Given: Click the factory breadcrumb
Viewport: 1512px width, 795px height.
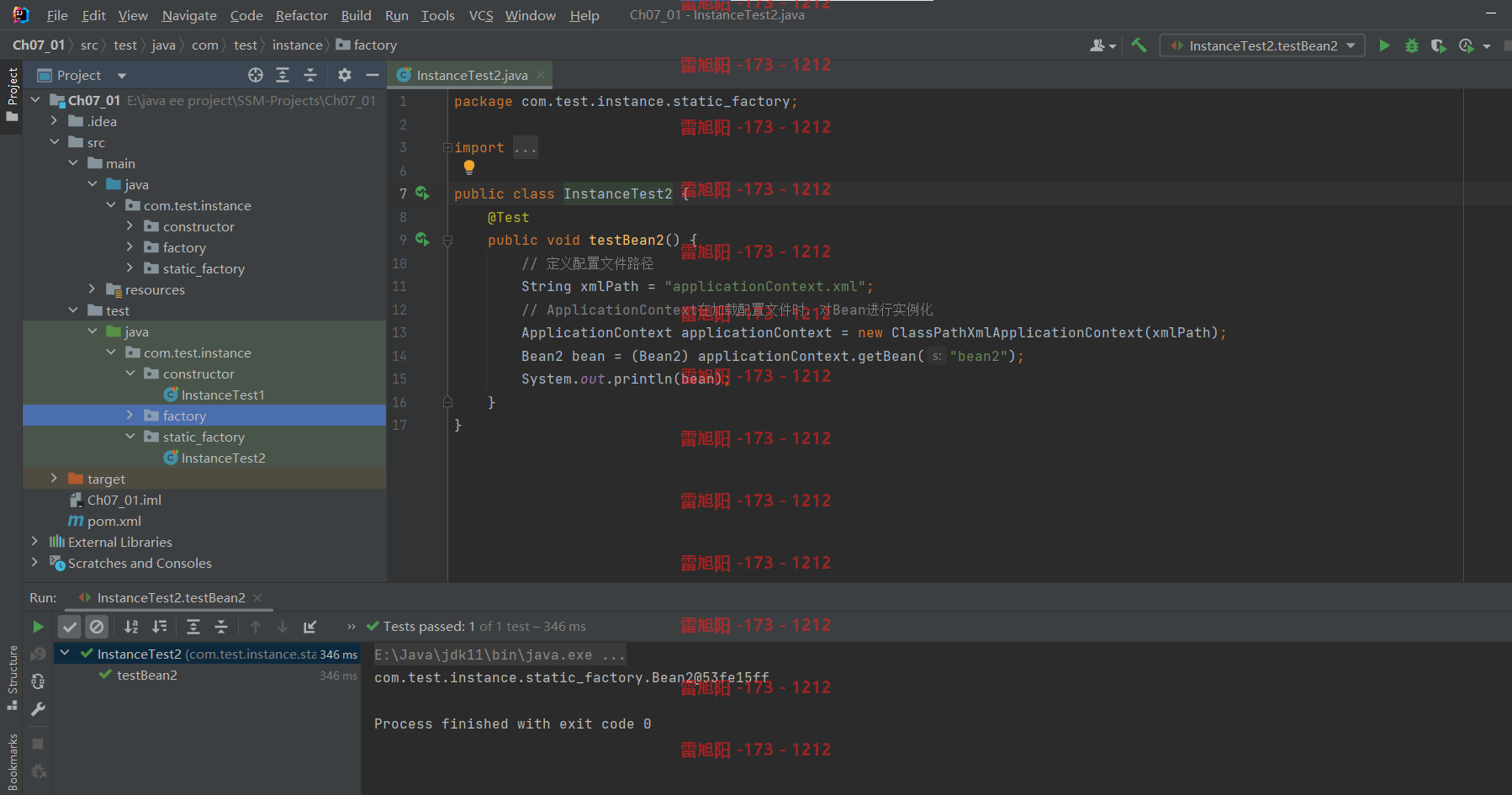Looking at the screenshot, I should point(367,45).
